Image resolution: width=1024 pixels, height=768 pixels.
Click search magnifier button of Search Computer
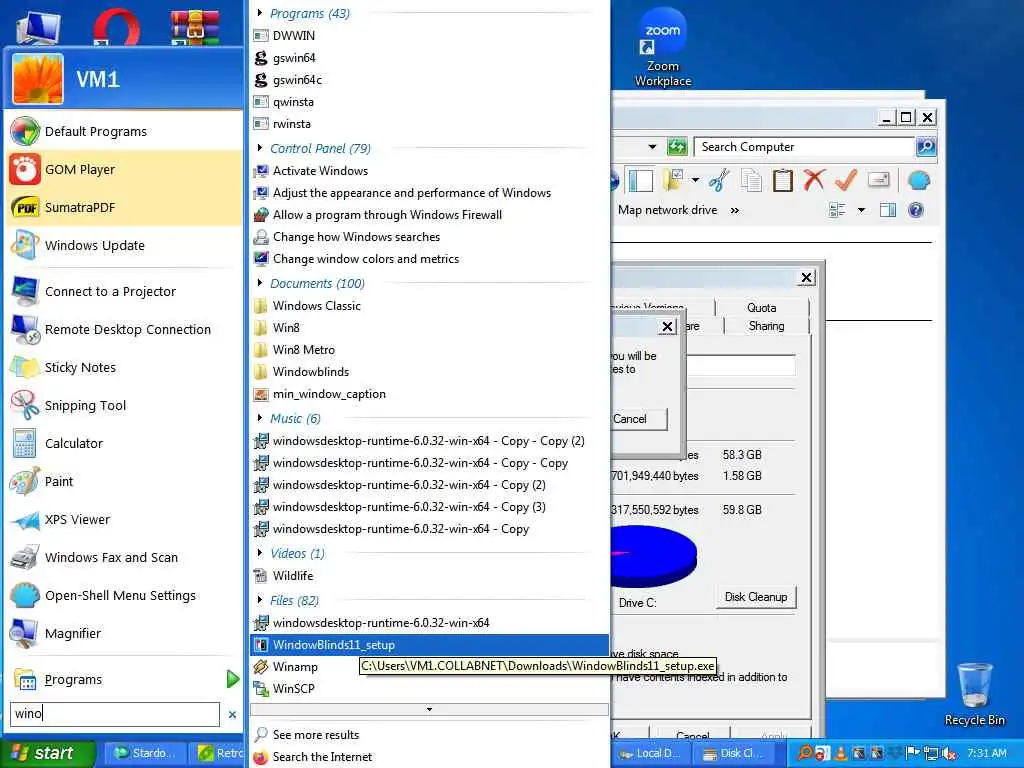(925, 147)
